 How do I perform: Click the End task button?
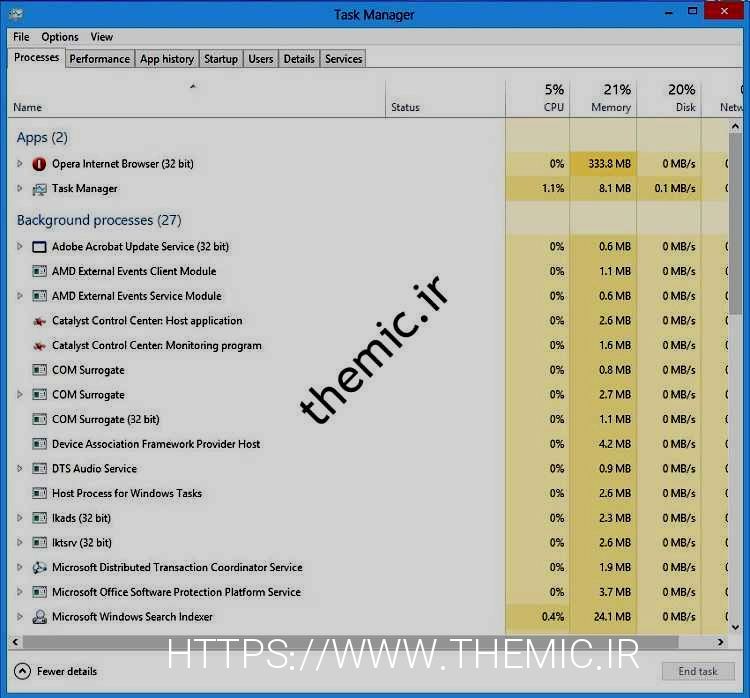(698, 671)
